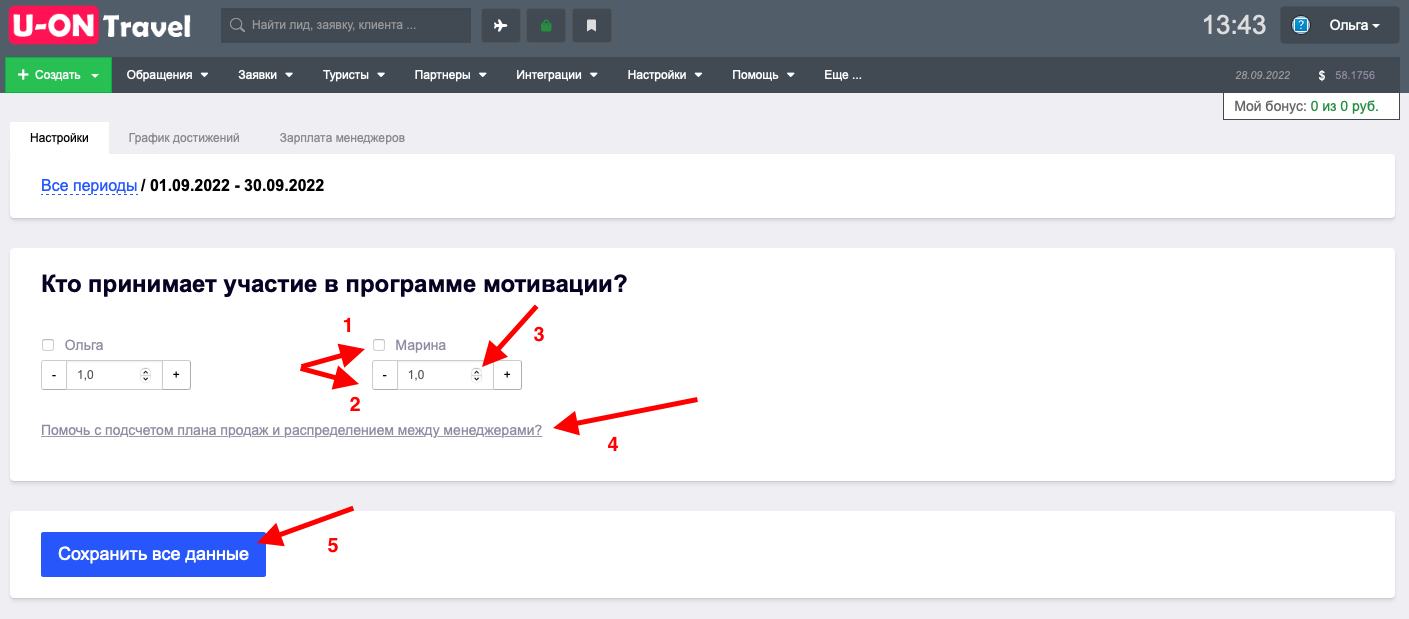Switch to the Настройки tab
1409x619 pixels.
click(x=59, y=138)
